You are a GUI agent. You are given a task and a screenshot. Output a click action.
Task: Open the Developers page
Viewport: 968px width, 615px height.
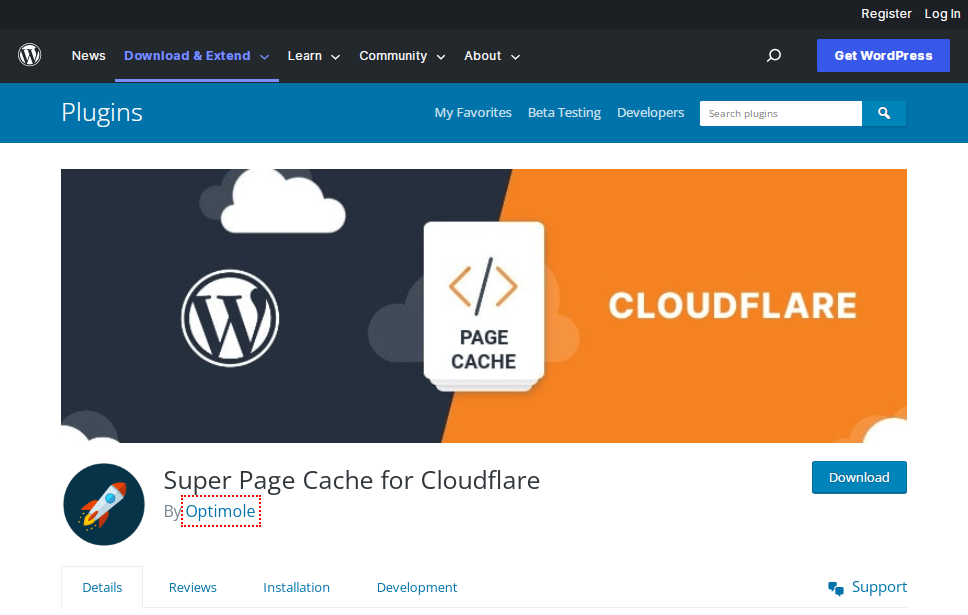click(x=651, y=113)
